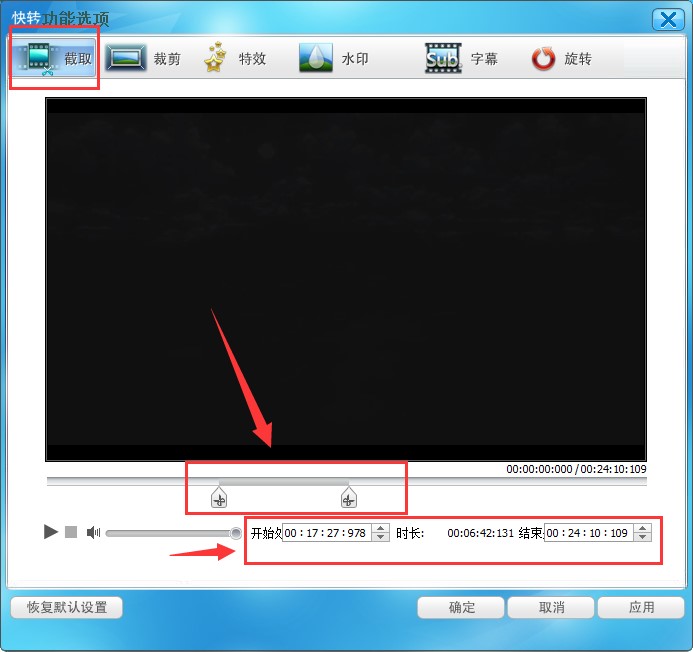Screen dimensions: 693x652
Task: Click the water drop watermark icon
Action: [316, 58]
